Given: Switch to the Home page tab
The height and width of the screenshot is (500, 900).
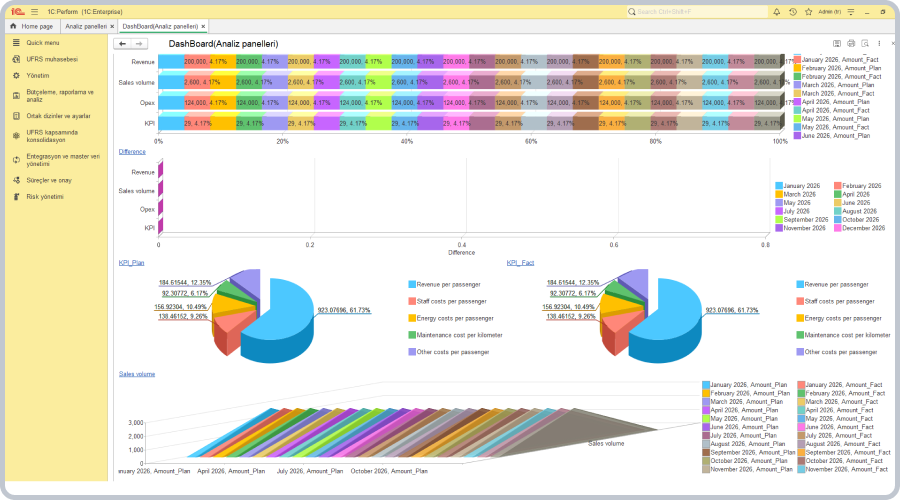Looking at the screenshot, I should coord(32,26).
